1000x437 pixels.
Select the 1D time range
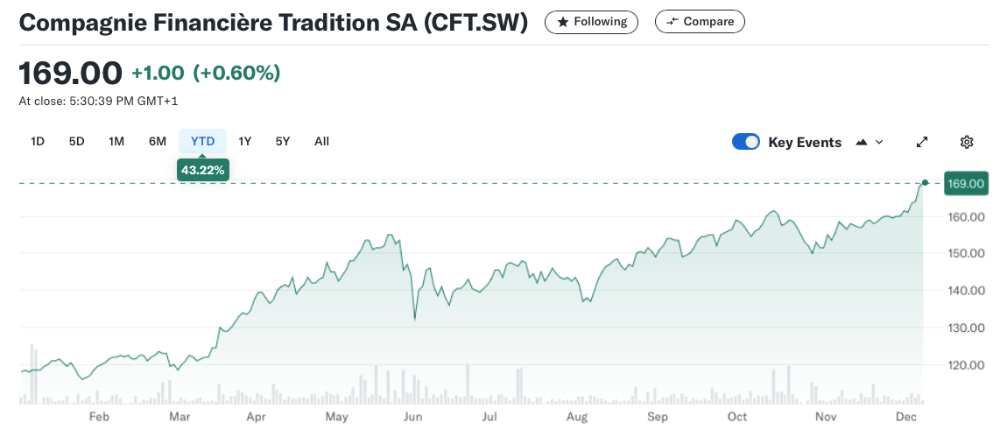tap(38, 141)
